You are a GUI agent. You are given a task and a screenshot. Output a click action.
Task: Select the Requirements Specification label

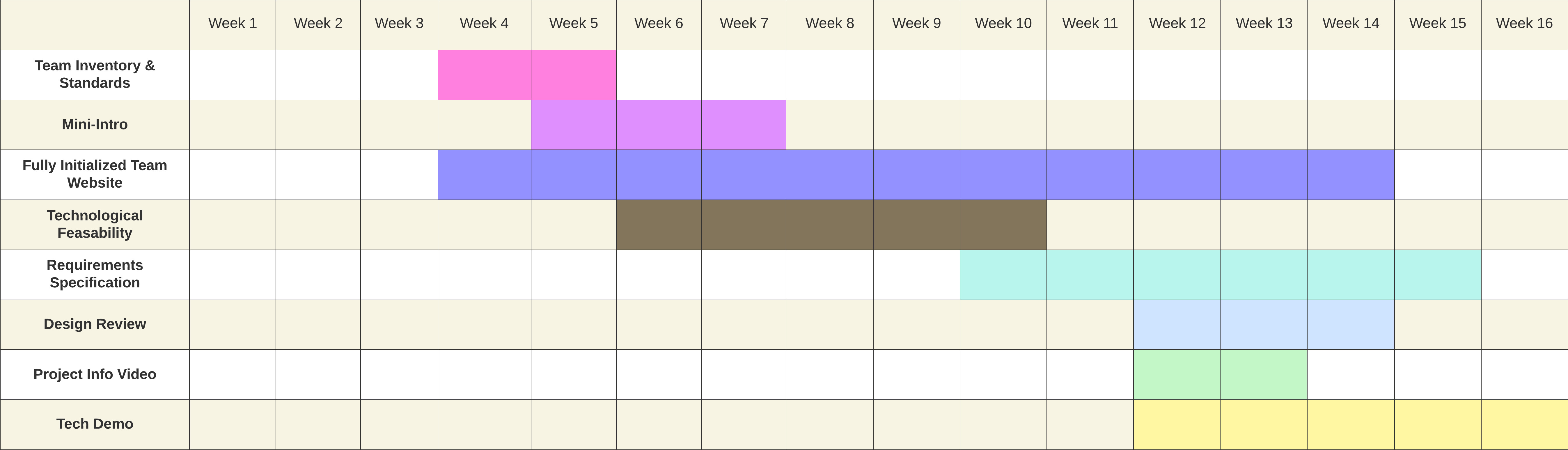95,275
